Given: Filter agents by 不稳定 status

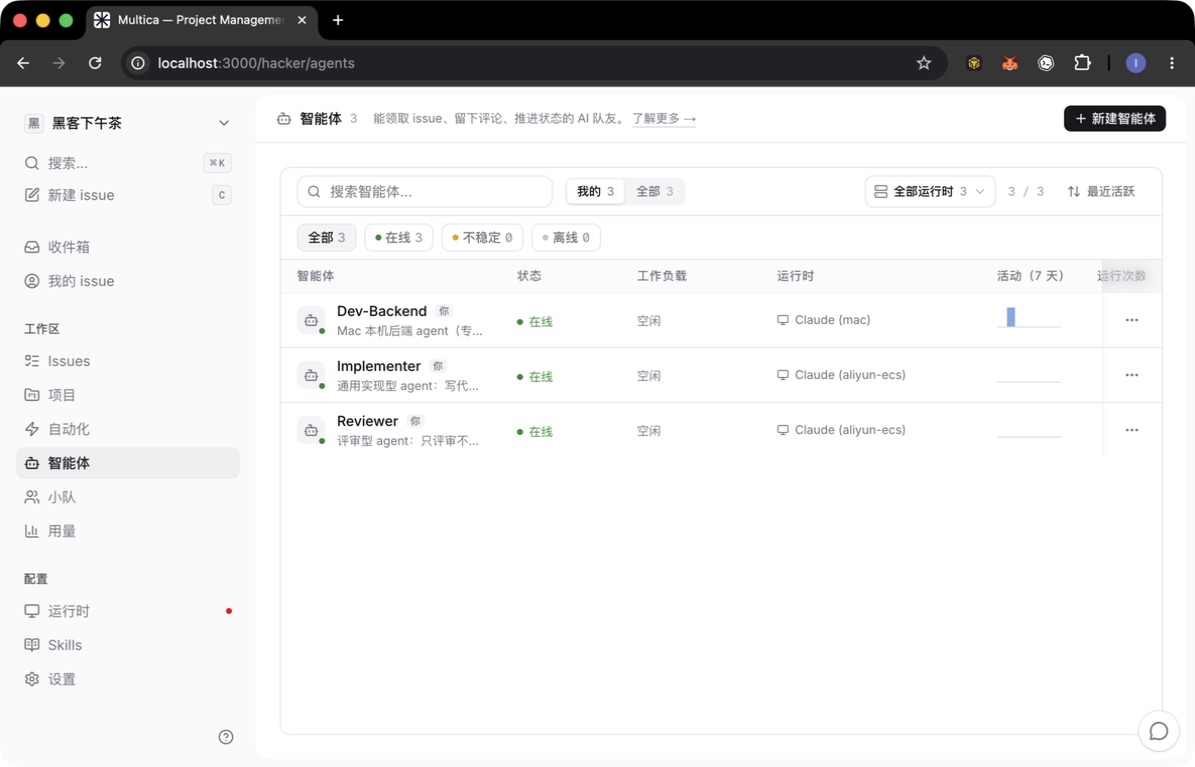Looking at the screenshot, I should (482, 237).
